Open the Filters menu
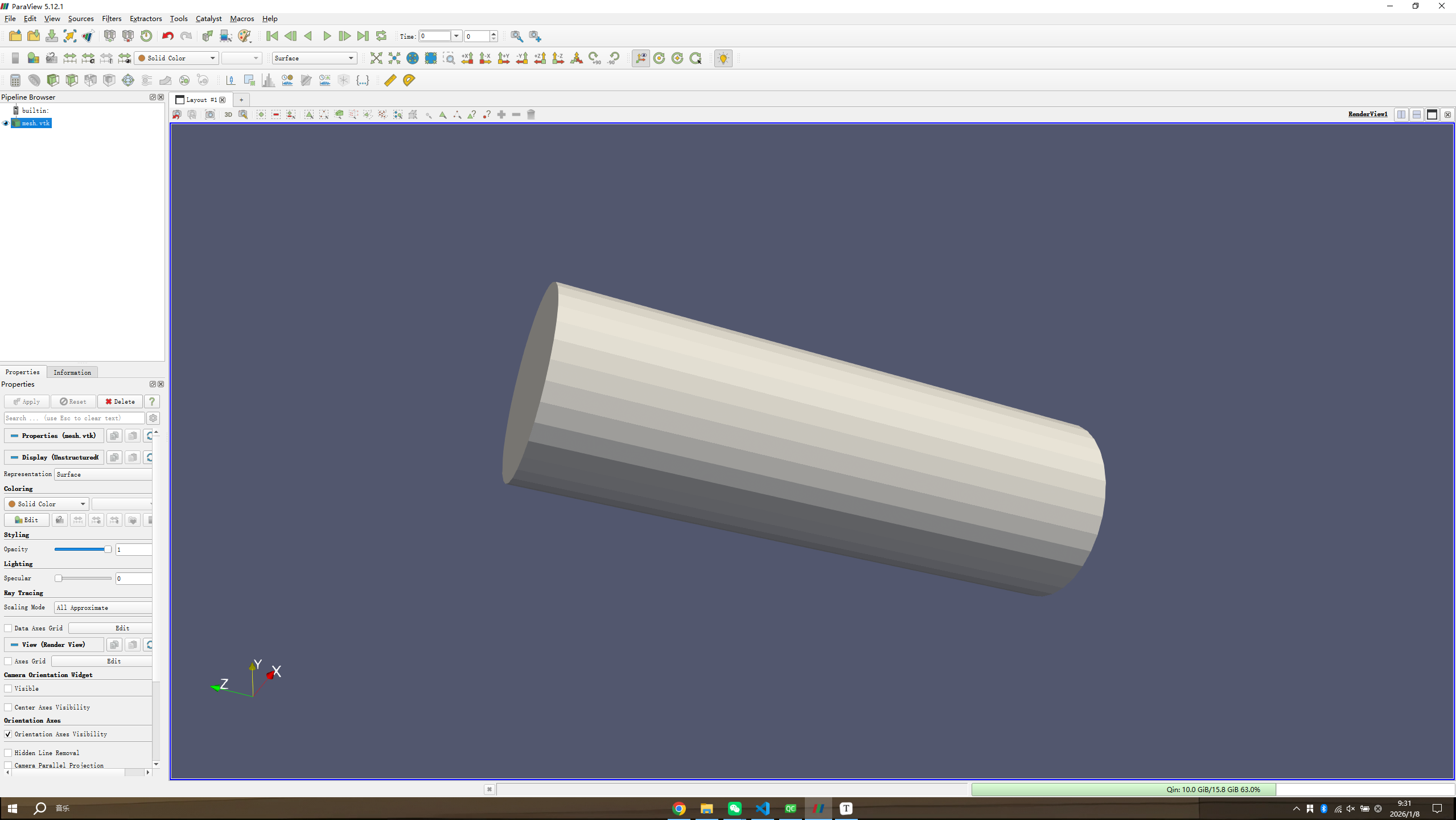1456x820 pixels. pos(112,18)
